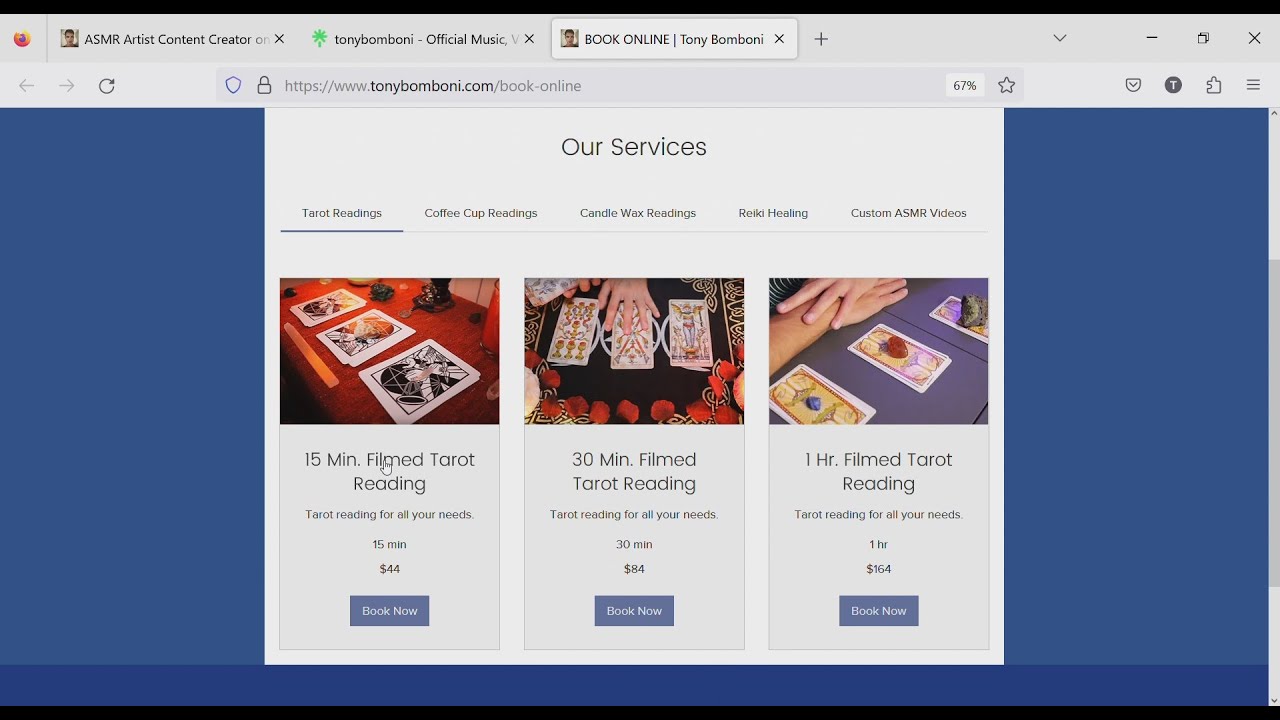Click the scrollbar up arrow

[1274, 114]
